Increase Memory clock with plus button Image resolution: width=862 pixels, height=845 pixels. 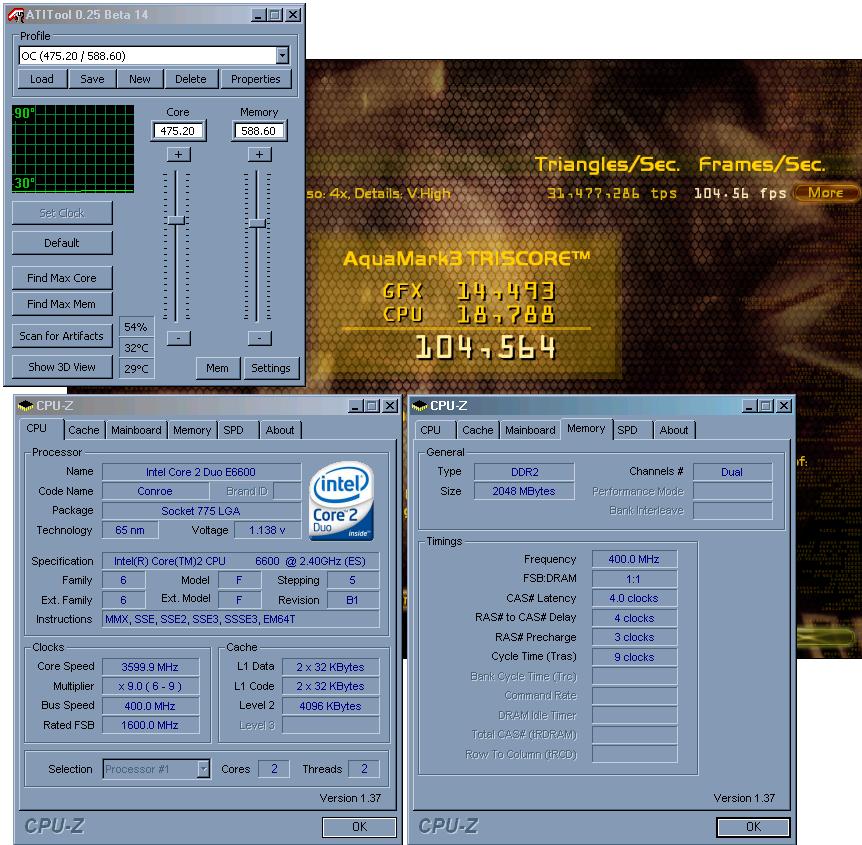[x=259, y=154]
